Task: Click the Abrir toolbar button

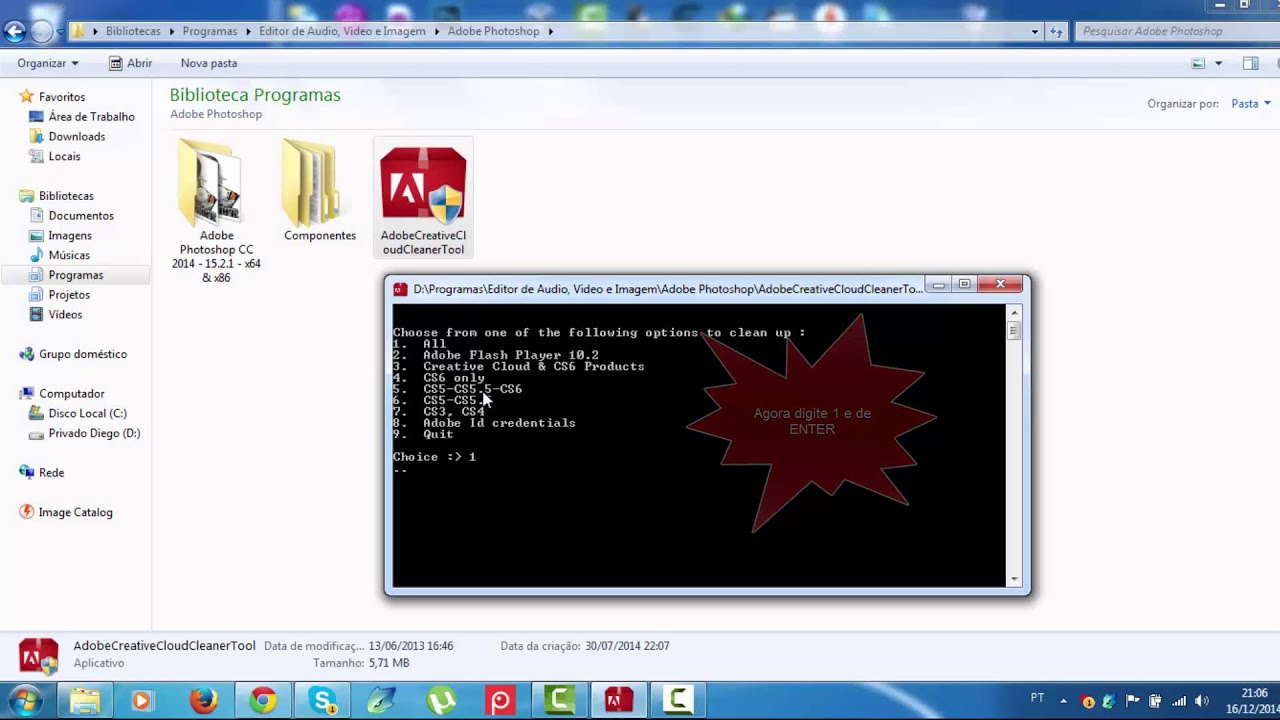Action: (x=130, y=63)
